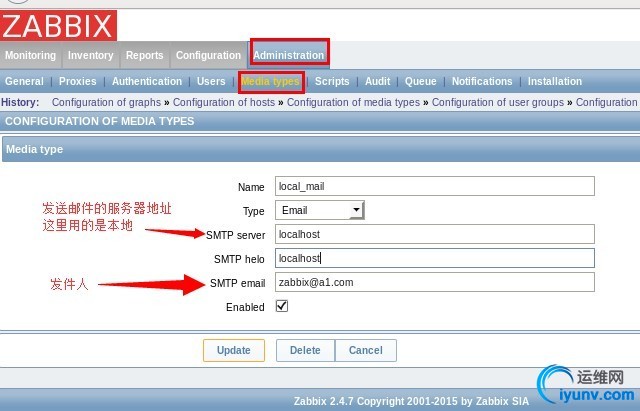Image resolution: width=640 pixels, height=411 pixels.
Task: Click the SMTP email label
Action: 238,283
